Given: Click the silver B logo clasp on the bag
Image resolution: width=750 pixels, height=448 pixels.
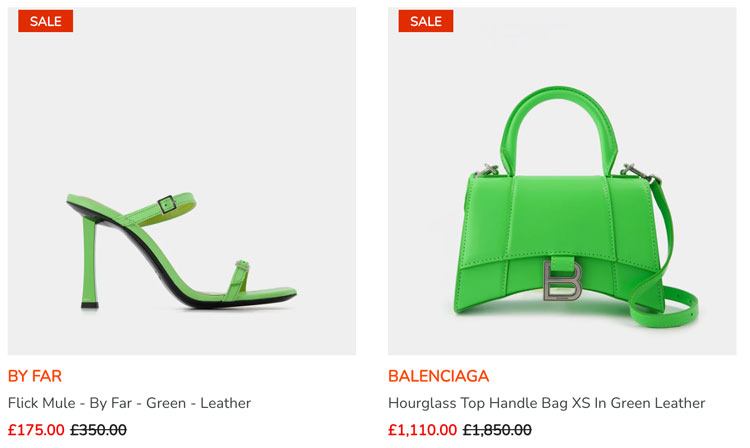Looking at the screenshot, I should pyautogui.click(x=562, y=281).
